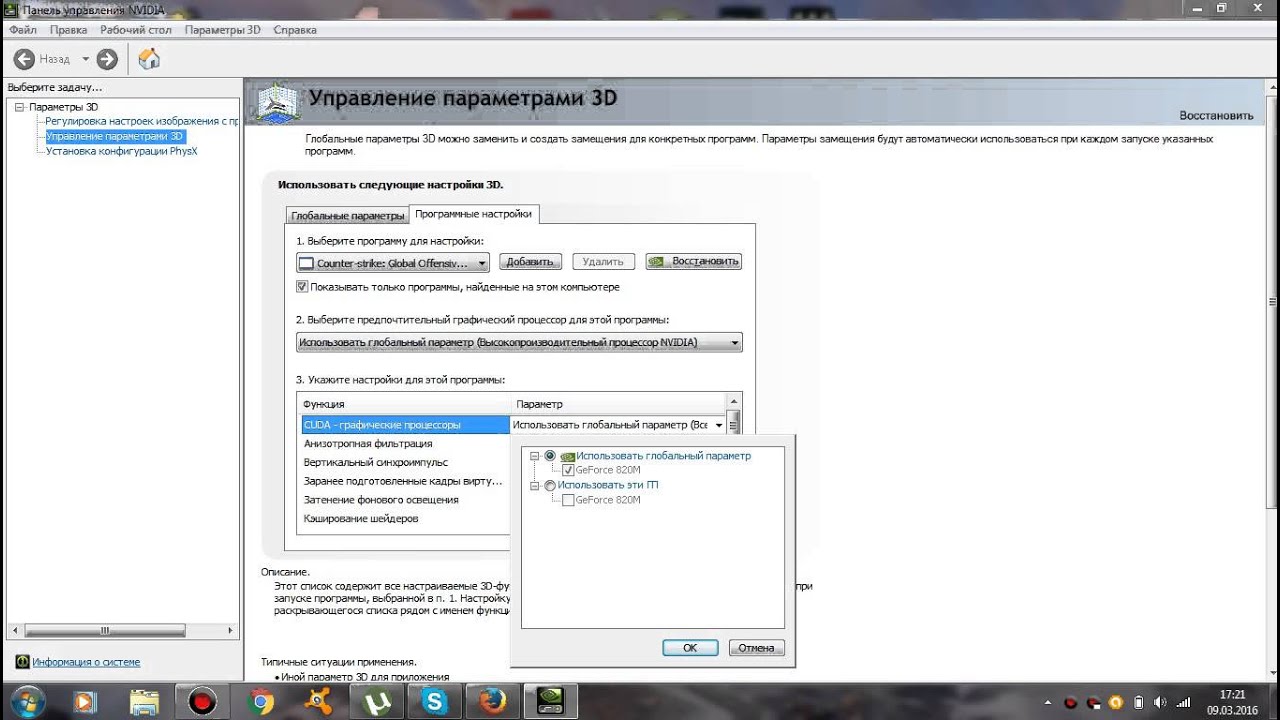Open the 'Рабочий стол' menu
The image size is (1280, 720).
point(136,30)
